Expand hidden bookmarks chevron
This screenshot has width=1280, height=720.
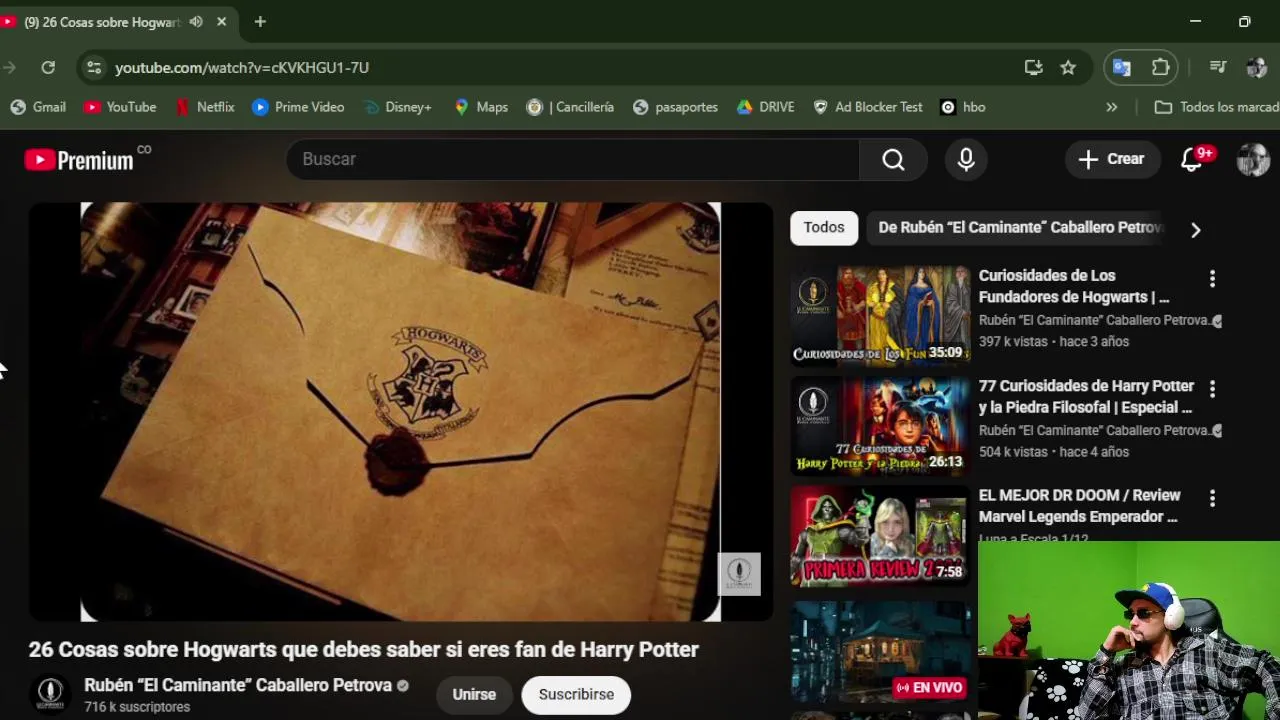1111,107
